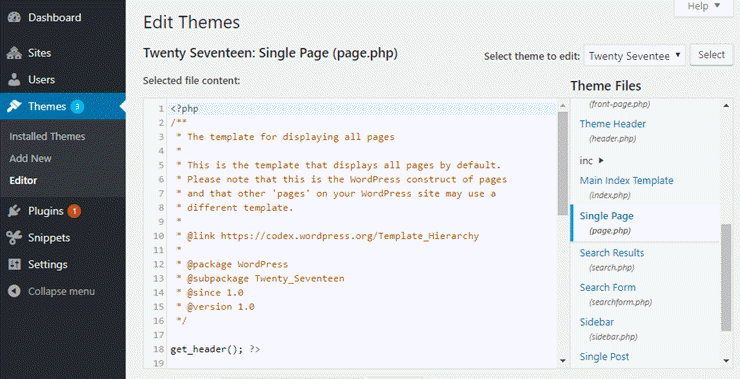This screenshot has height=379, width=740.
Task: Click the Snippets scissors icon
Action: 14,237
